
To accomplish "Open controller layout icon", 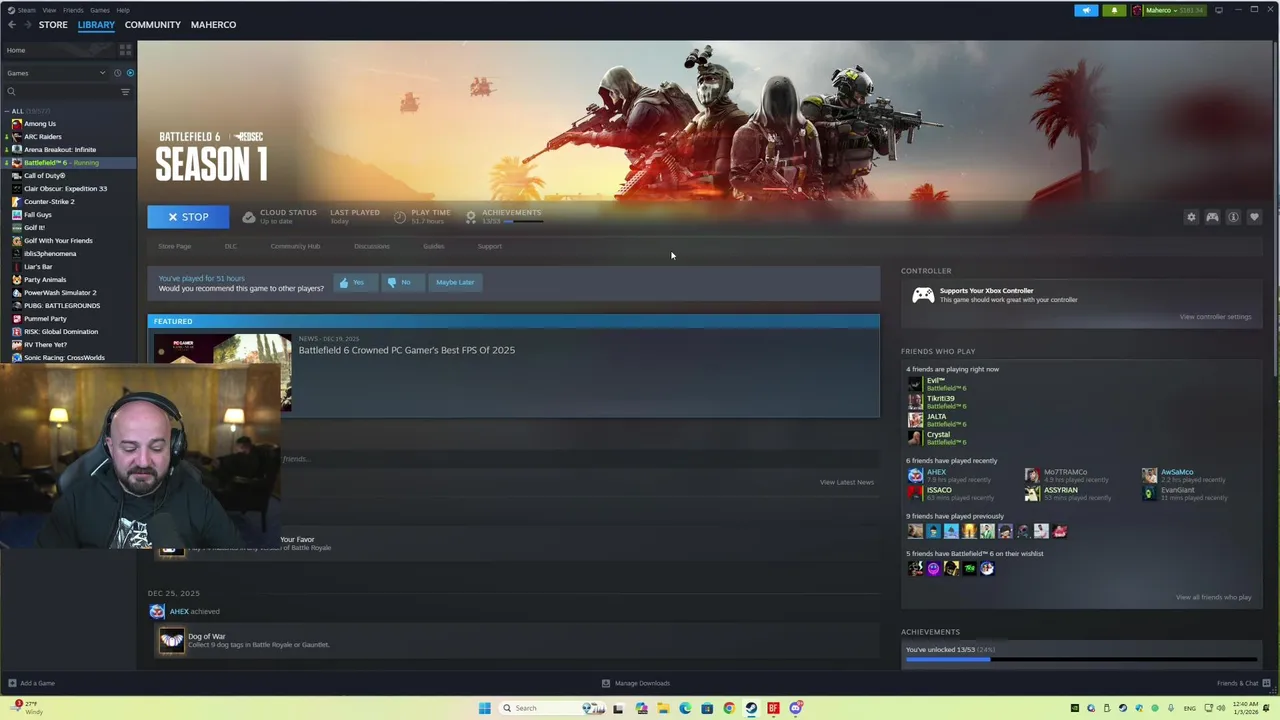I will pyautogui.click(x=1212, y=217).
